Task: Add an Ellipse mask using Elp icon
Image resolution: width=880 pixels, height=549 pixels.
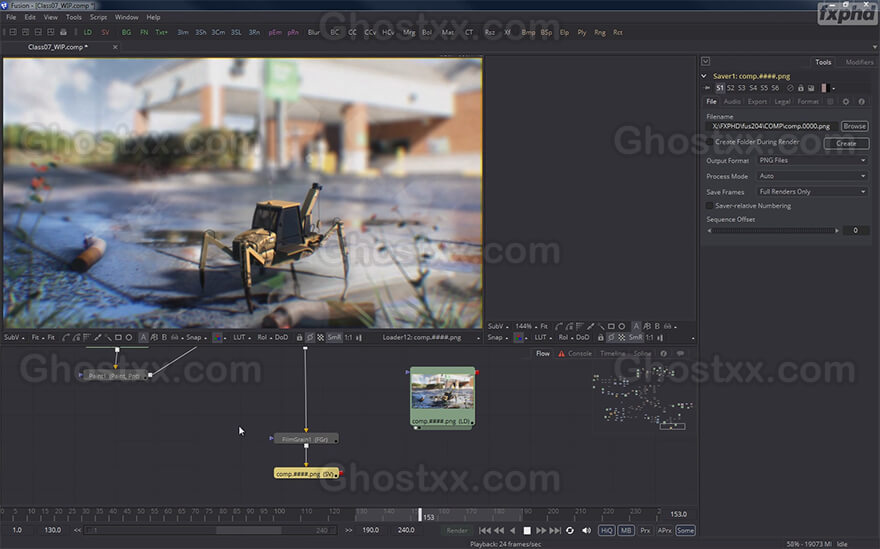Action: click(565, 33)
